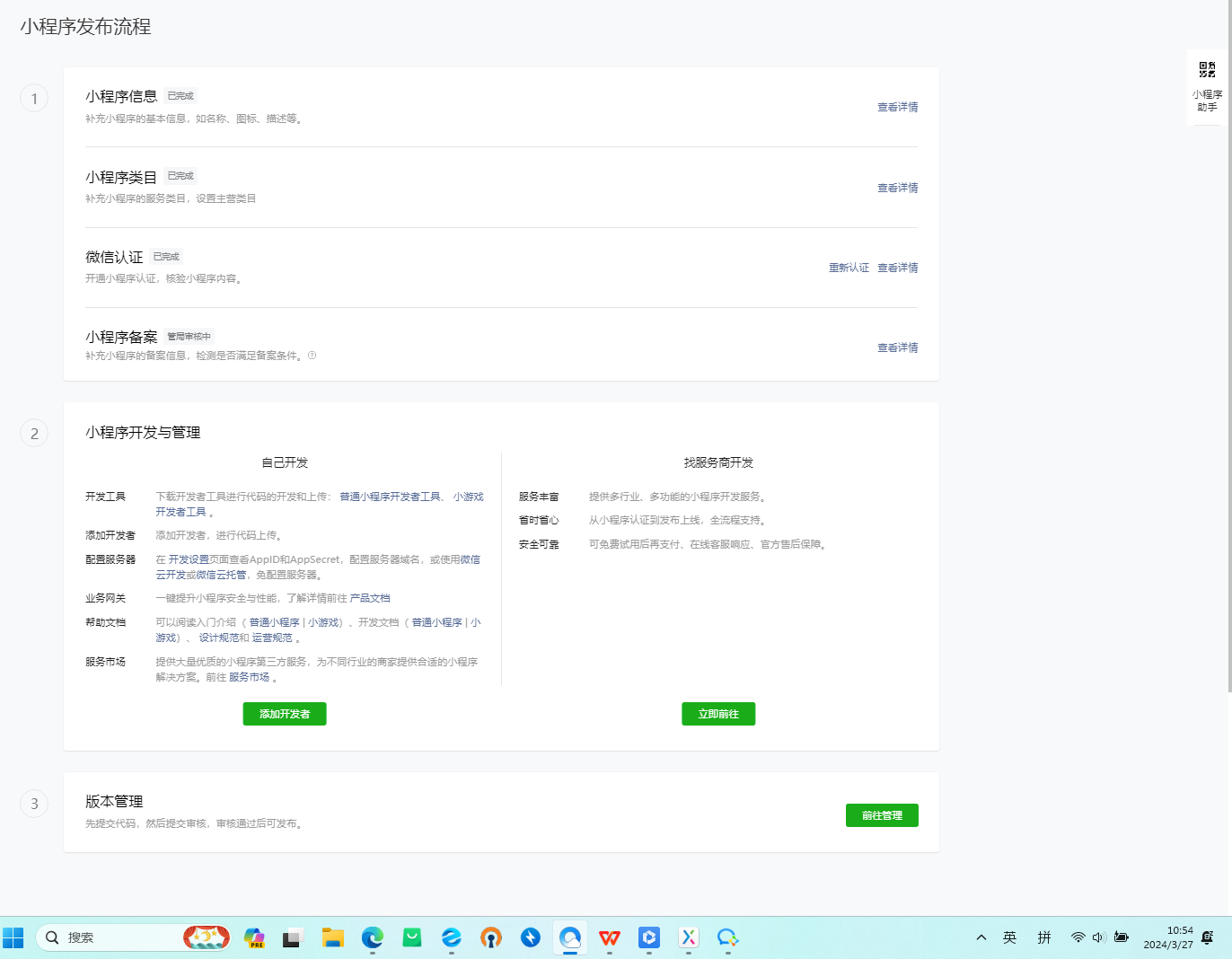1232x959 pixels.
Task: Click the 已完成 badge beside 微信认证
Action: [166, 257]
